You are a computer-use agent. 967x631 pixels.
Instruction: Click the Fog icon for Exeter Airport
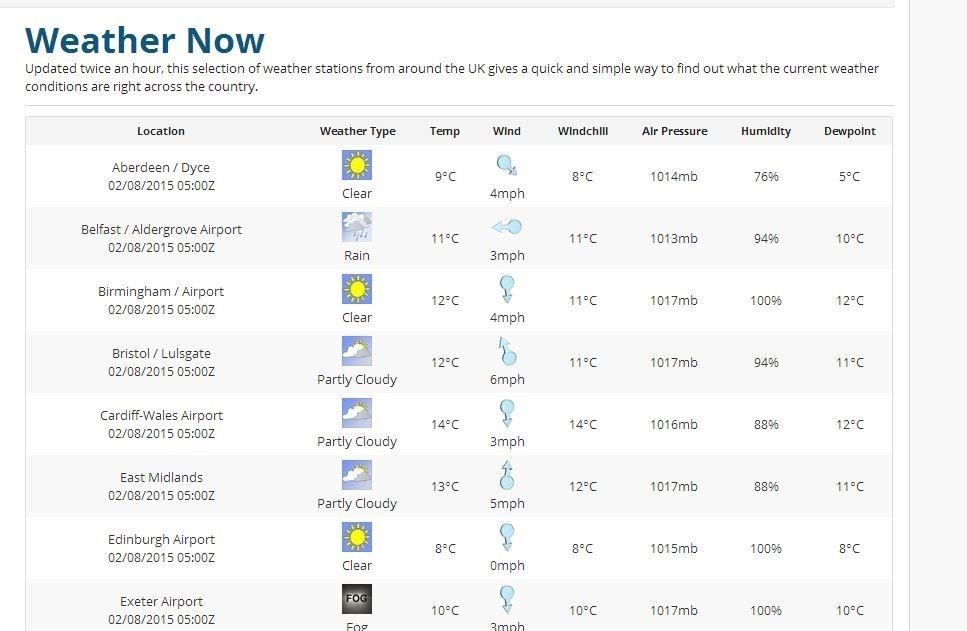356,599
